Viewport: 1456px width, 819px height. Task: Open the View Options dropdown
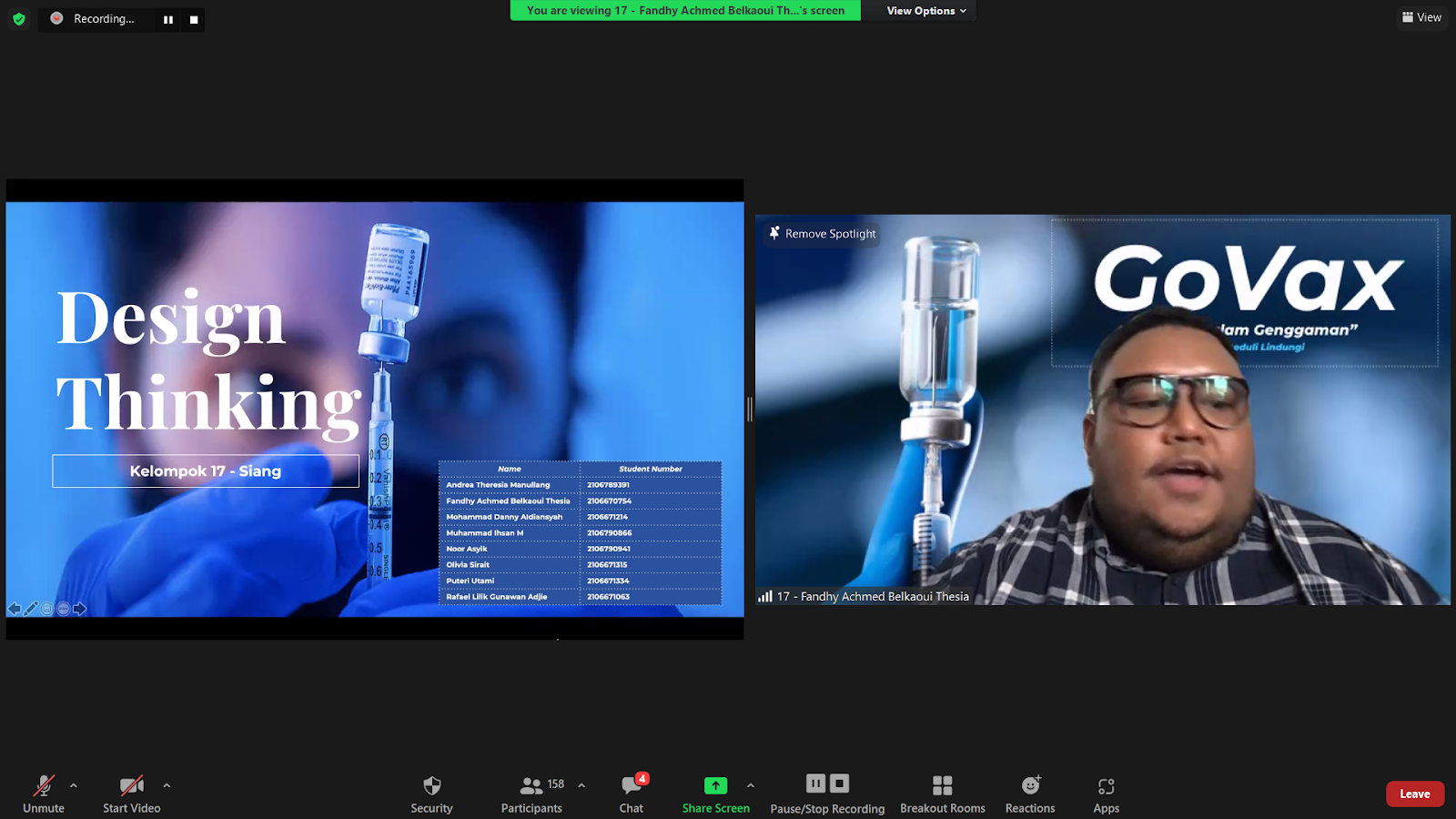click(926, 11)
